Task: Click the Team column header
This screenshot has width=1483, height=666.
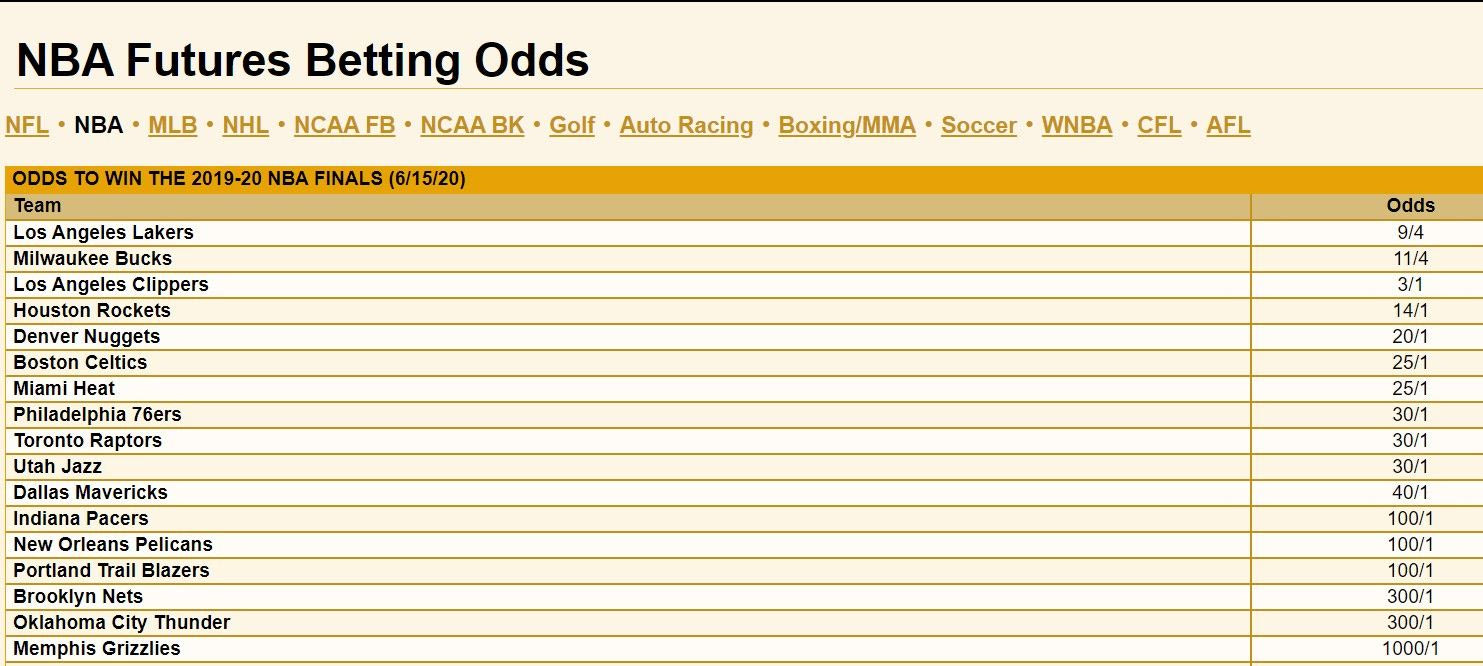Action: pos(38,206)
